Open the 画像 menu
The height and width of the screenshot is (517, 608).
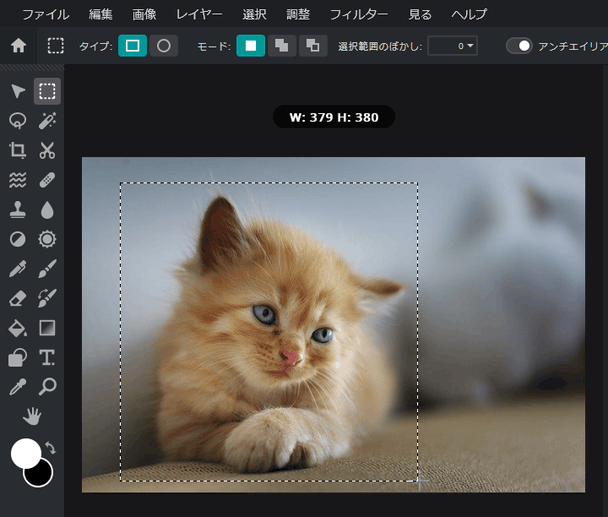[x=144, y=14]
